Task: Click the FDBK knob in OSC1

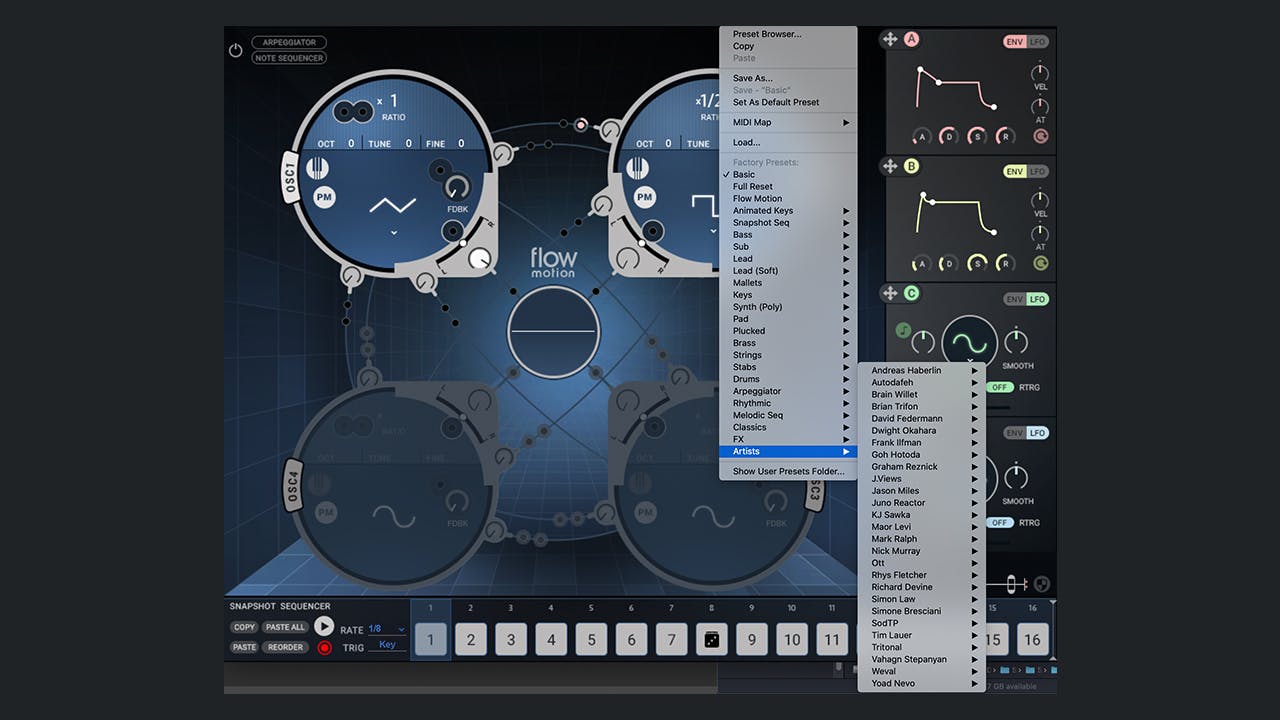Action: (457, 189)
